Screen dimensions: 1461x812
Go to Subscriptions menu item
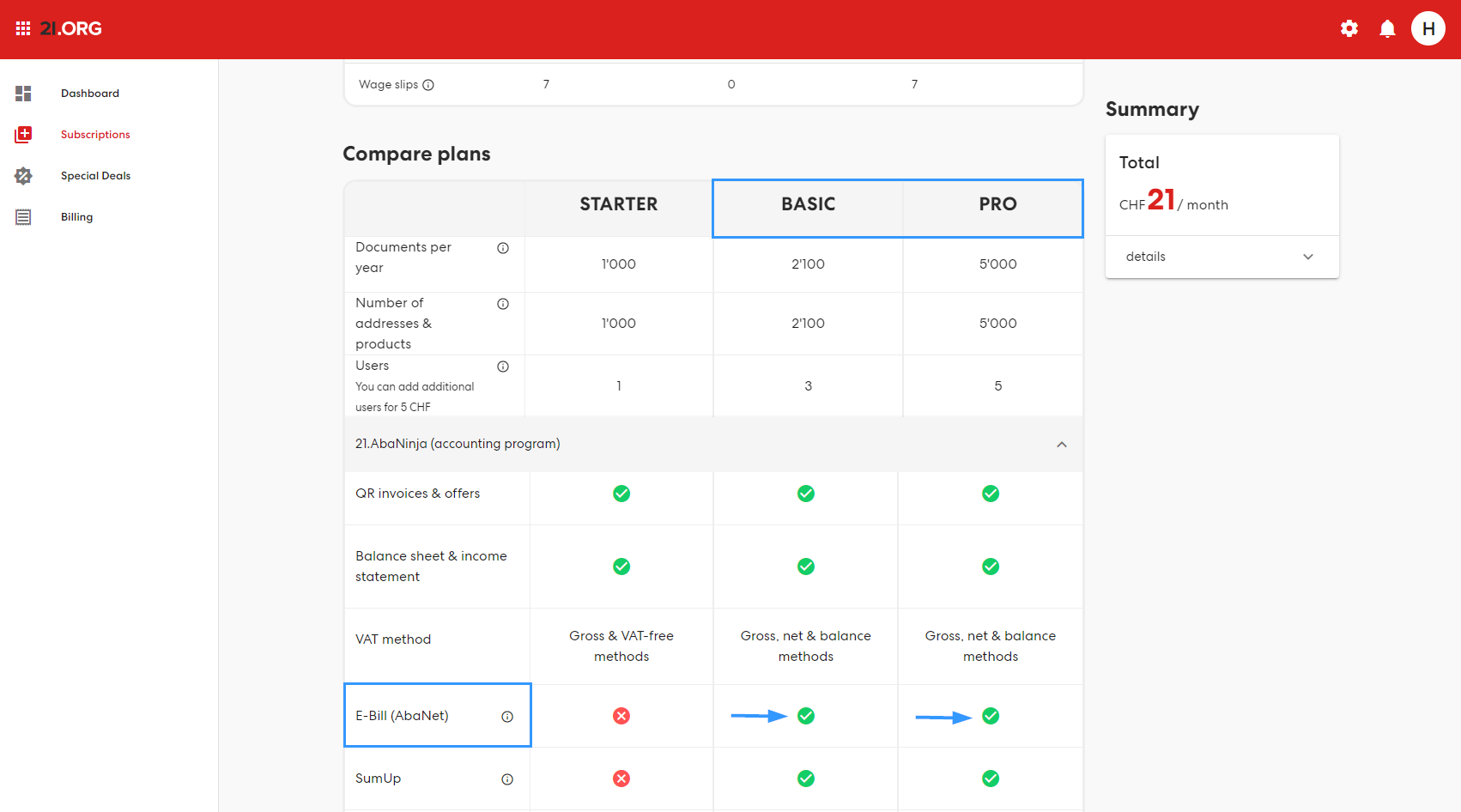(x=95, y=135)
